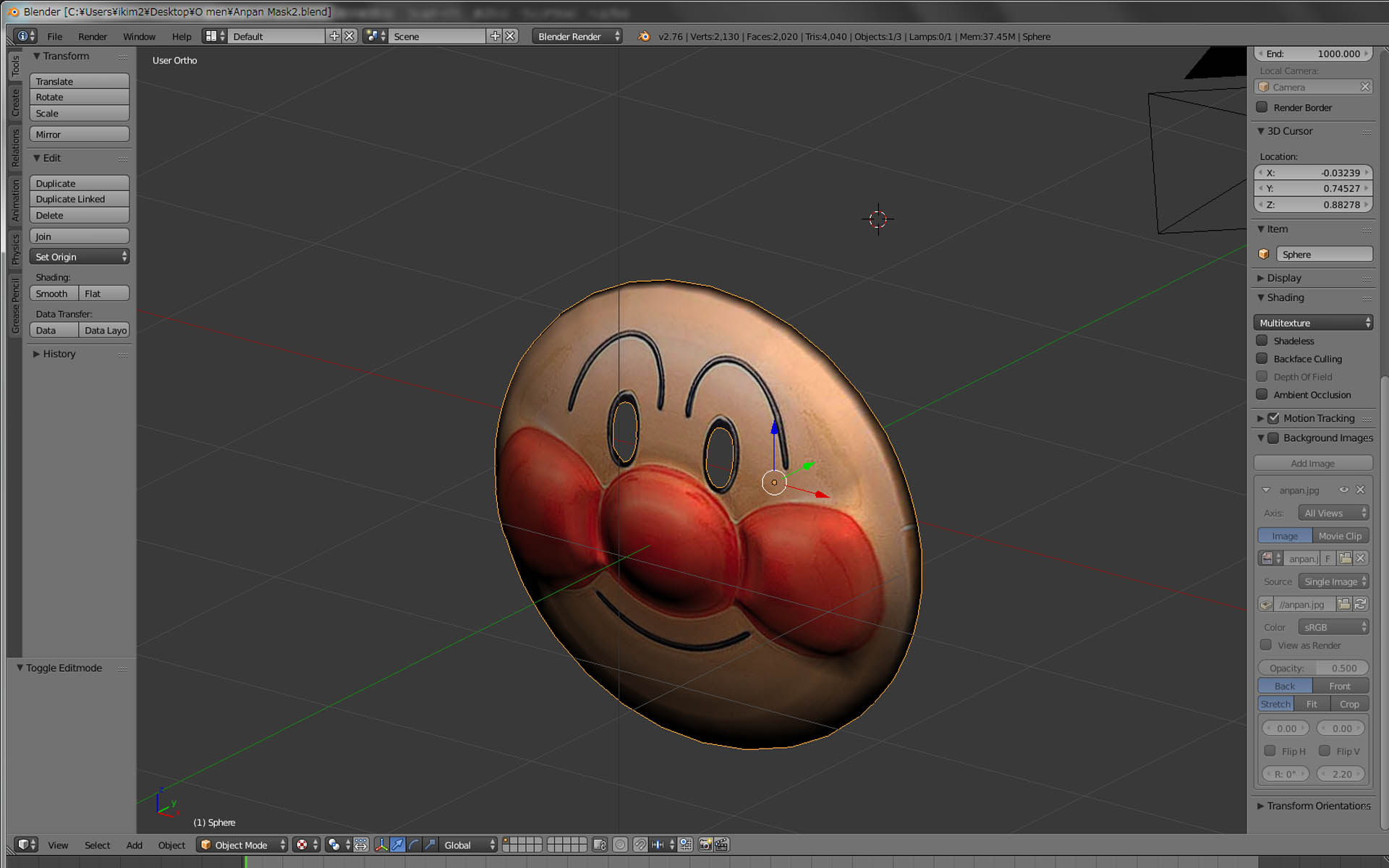This screenshot has width=1389, height=868.
Task: Add a new screen layout with plus icon
Action: pos(334,36)
